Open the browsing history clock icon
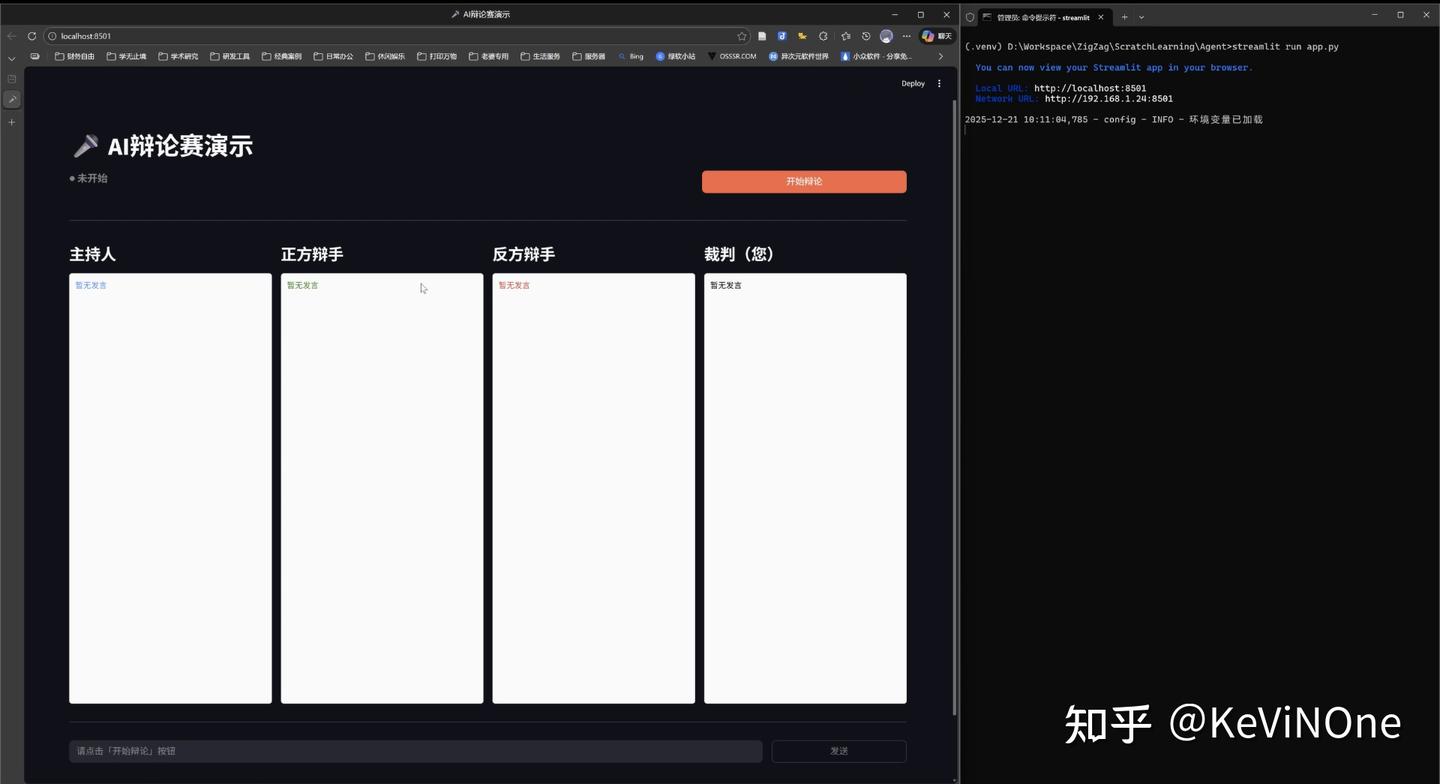 [865, 36]
